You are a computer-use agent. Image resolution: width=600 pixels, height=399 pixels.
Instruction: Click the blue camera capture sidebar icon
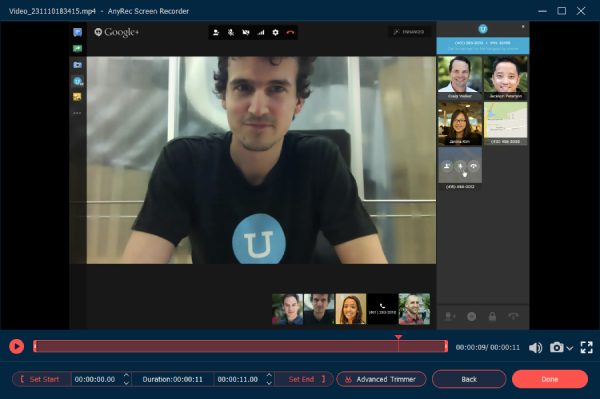click(78, 65)
